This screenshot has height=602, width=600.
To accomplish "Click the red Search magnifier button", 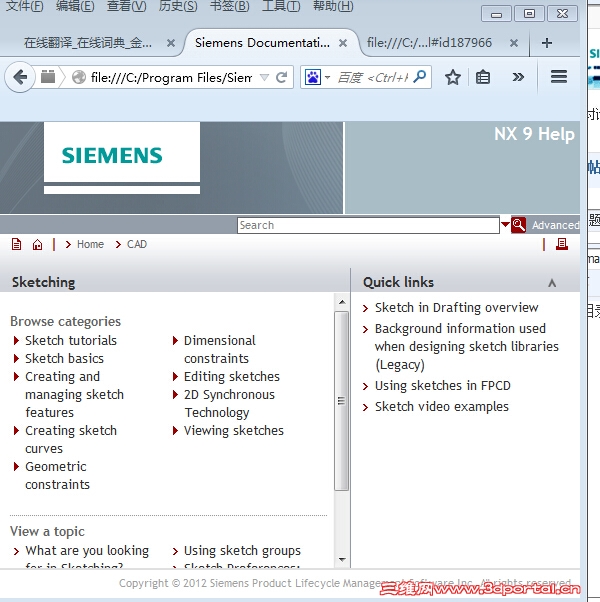I will click(519, 225).
